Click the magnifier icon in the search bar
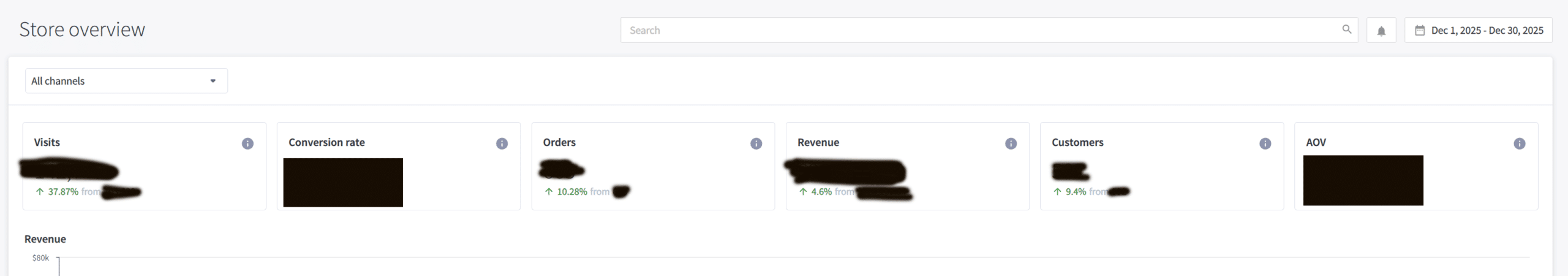Screen dimensions: 1568x276 tap(1346, 29)
